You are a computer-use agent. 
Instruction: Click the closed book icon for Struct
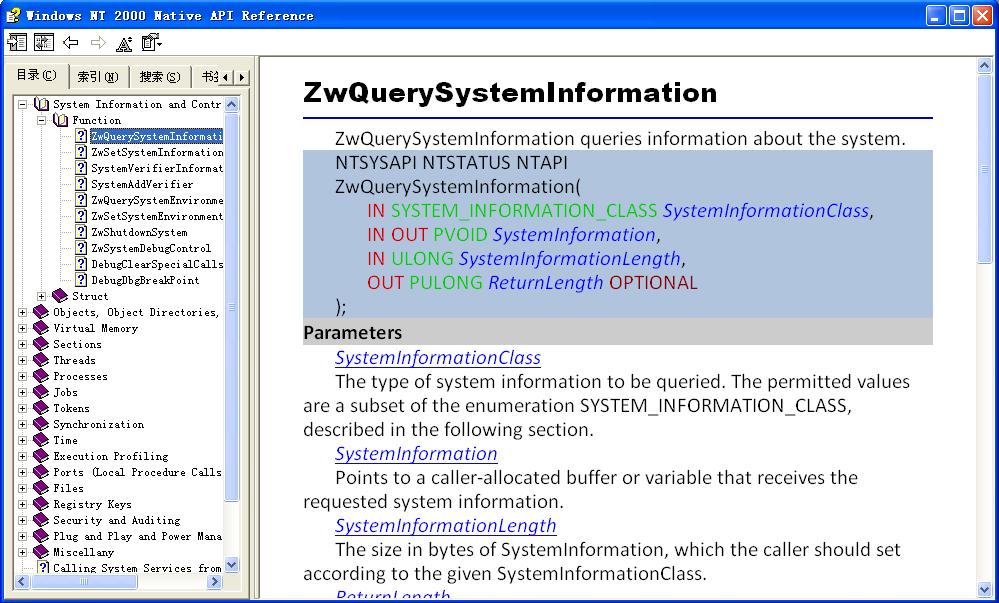(x=60, y=296)
